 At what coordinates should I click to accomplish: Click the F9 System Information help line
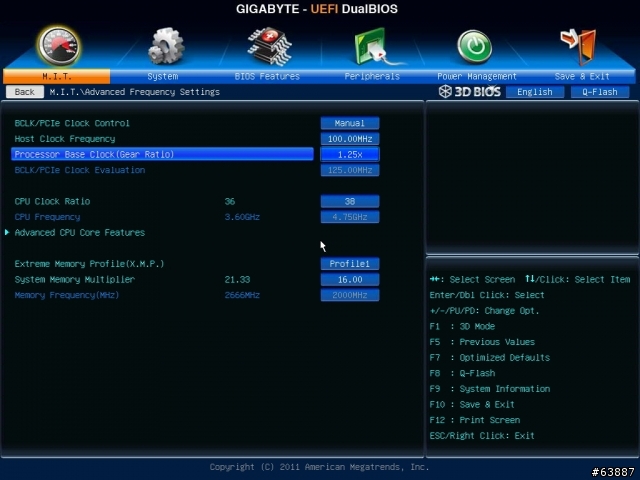(x=490, y=389)
